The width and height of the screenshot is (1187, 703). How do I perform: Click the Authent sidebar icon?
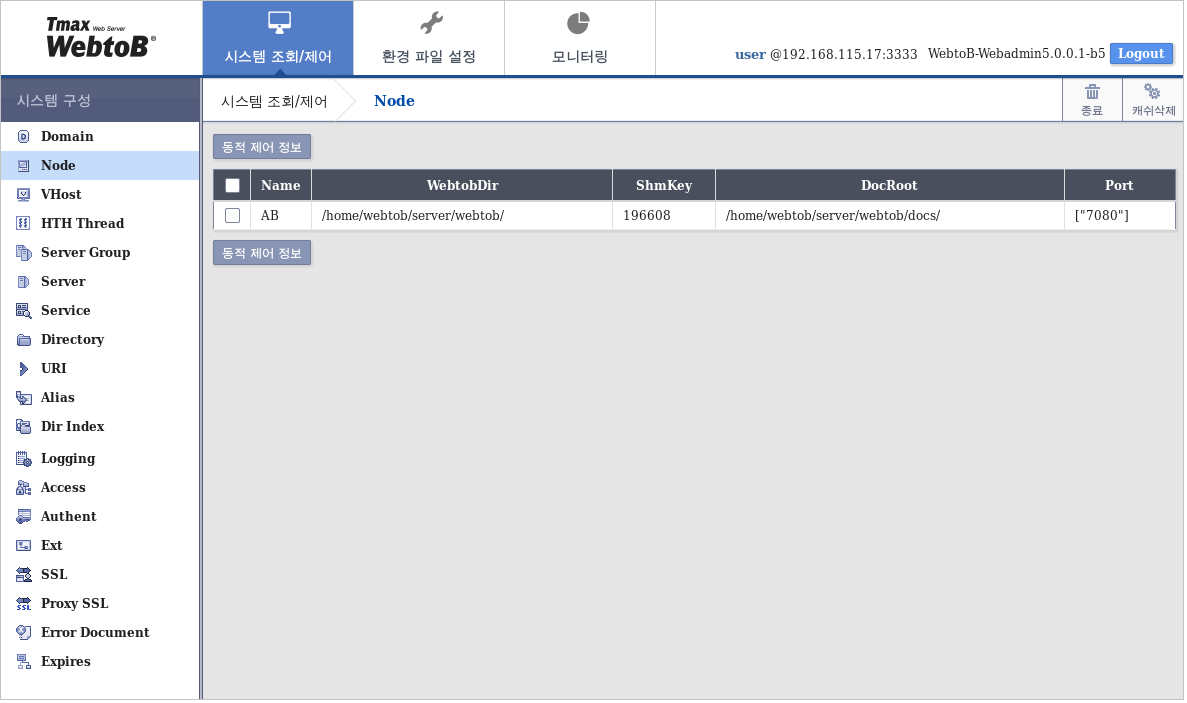coord(23,517)
